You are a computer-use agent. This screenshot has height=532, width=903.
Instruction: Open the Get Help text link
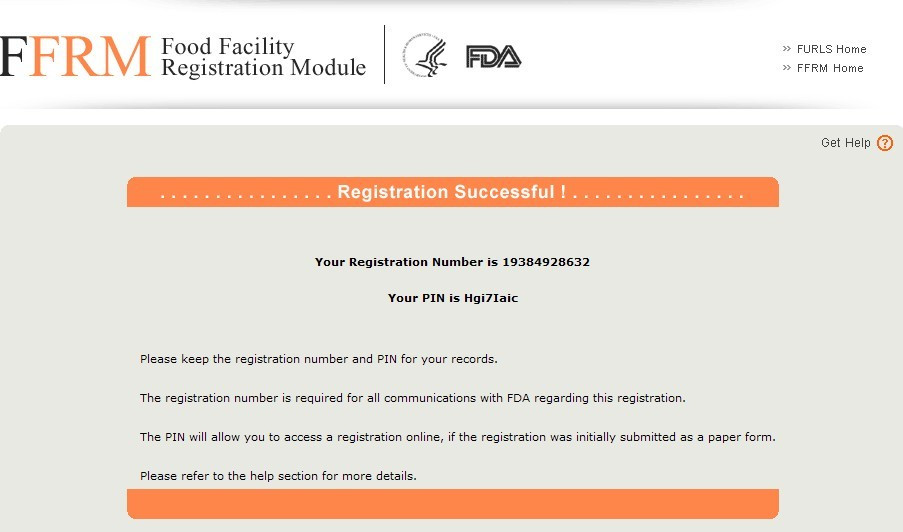click(845, 143)
